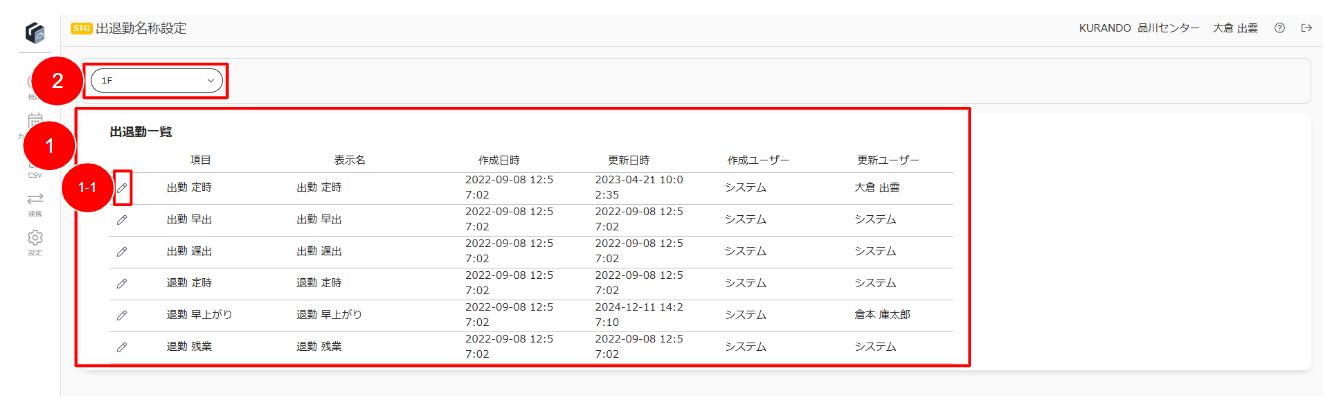Click 作成日時 value in 退勤 残業 row
Viewport: 1335px width, 403px height.
(510, 347)
